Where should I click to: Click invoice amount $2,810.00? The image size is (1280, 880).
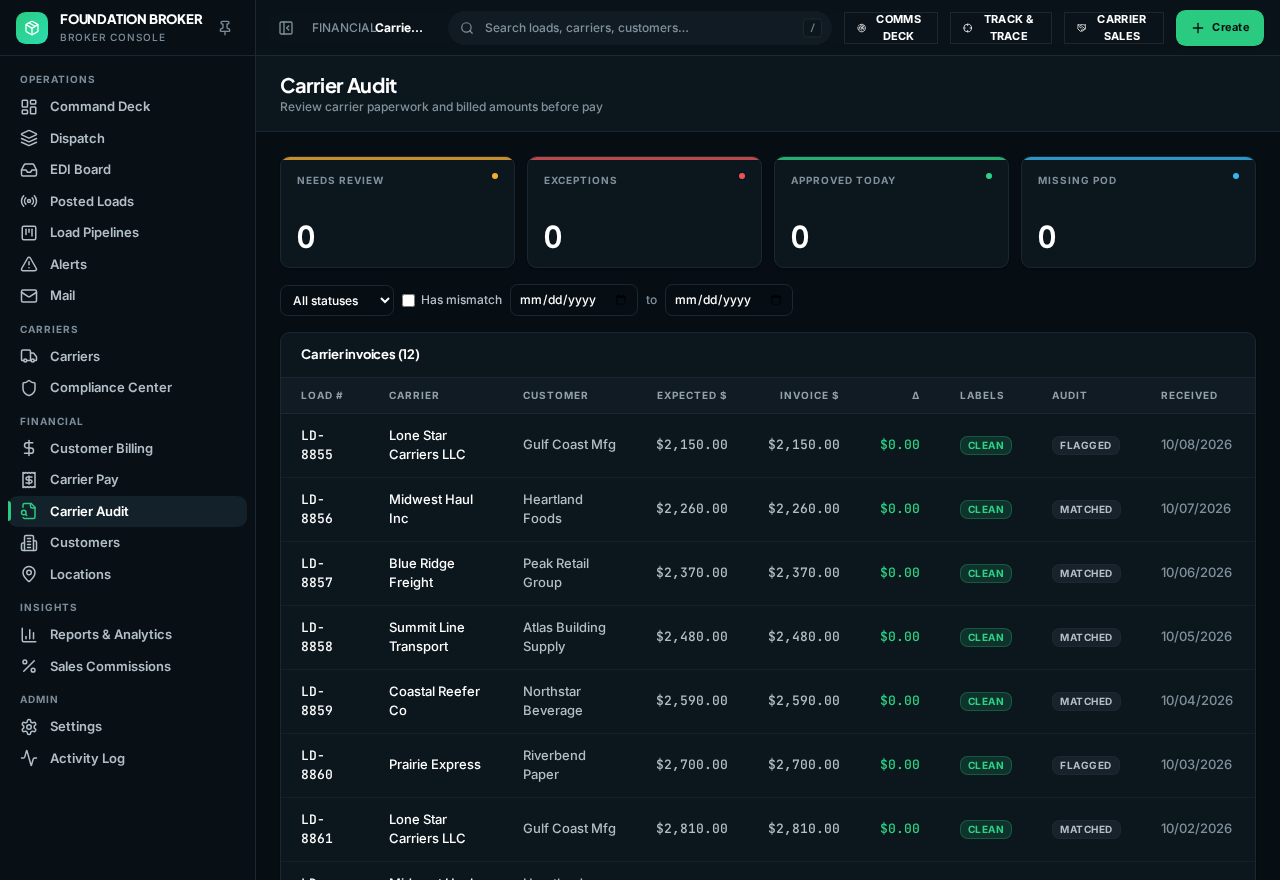[x=804, y=829]
